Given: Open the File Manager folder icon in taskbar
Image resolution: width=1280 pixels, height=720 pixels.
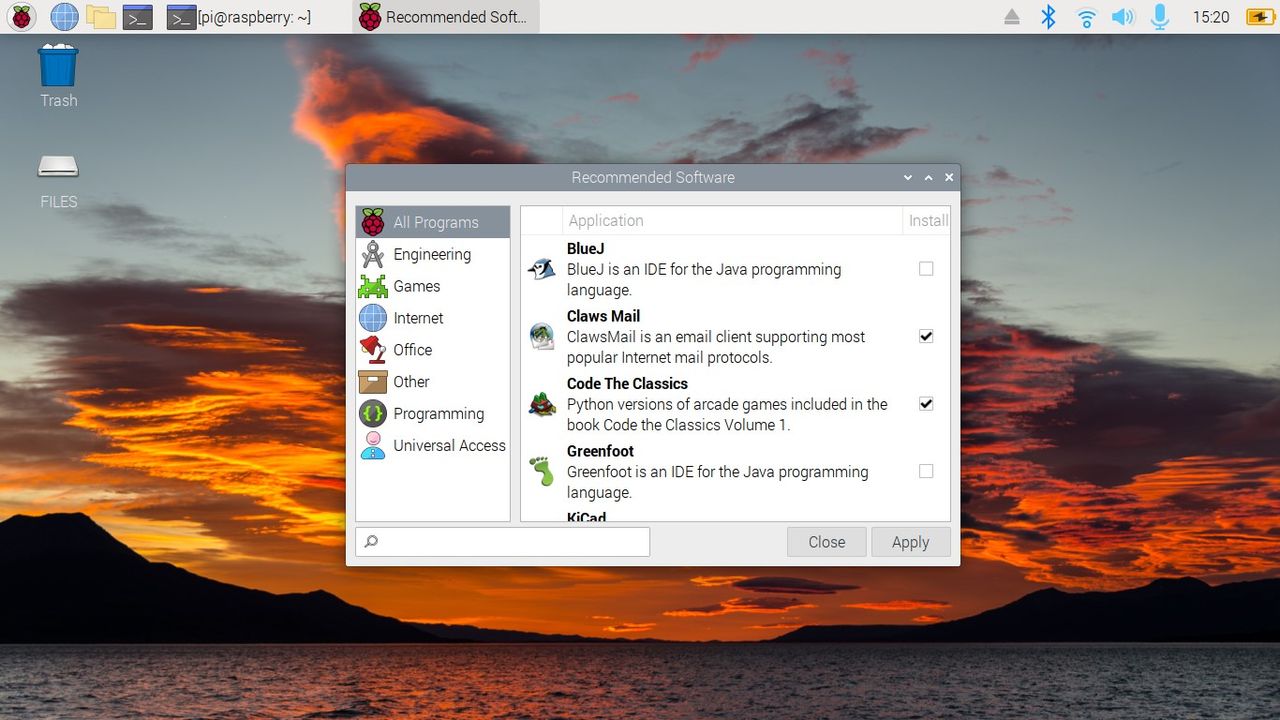Looking at the screenshot, I should (x=100, y=17).
